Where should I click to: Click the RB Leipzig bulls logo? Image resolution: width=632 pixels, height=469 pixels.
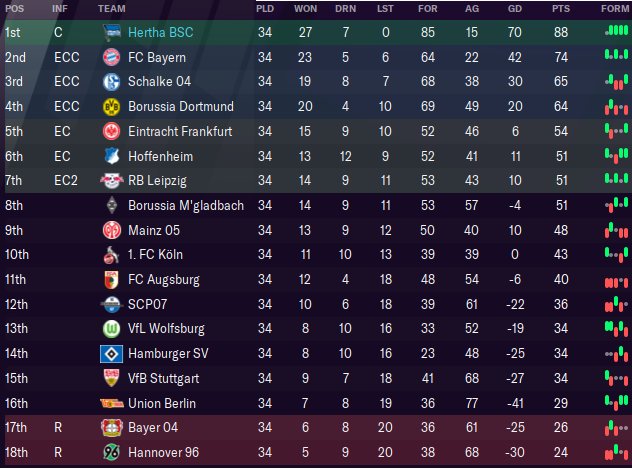tap(111, 181)
